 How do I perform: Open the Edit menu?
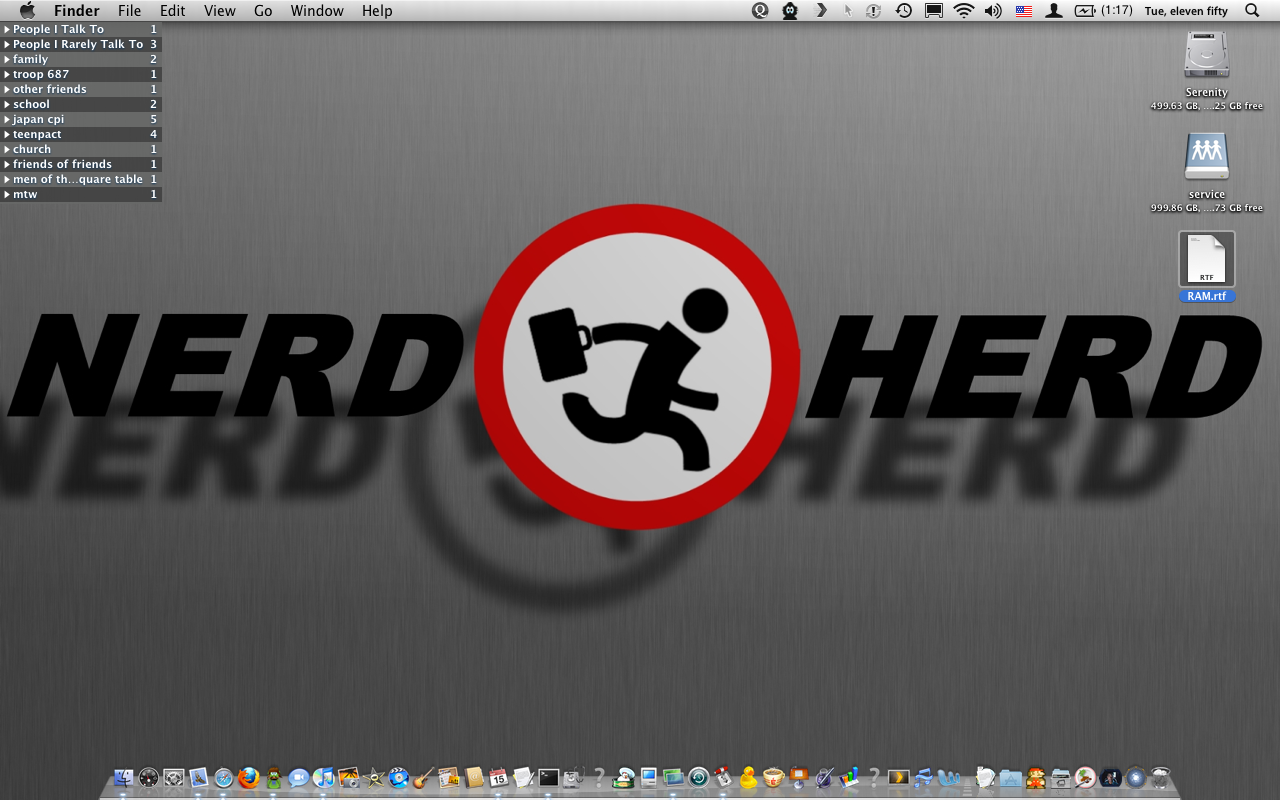coord(173,10)
